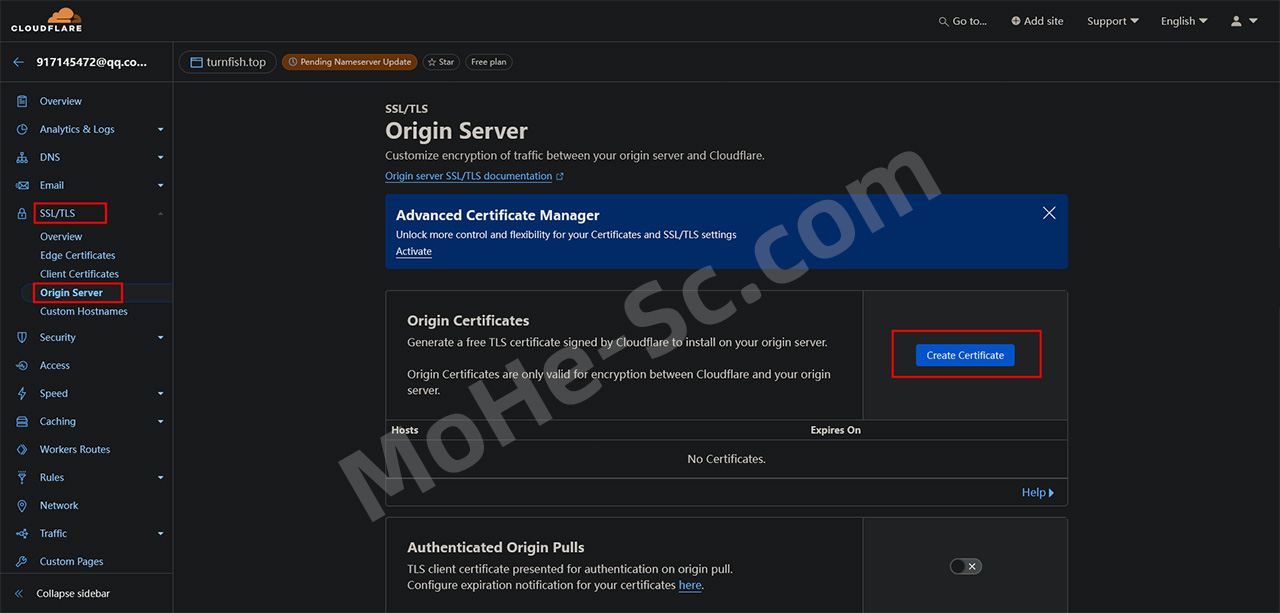This screenshot has width=1280, height=613.
Task: Expand the Traffic section arrow
Action: click(160, 534)
